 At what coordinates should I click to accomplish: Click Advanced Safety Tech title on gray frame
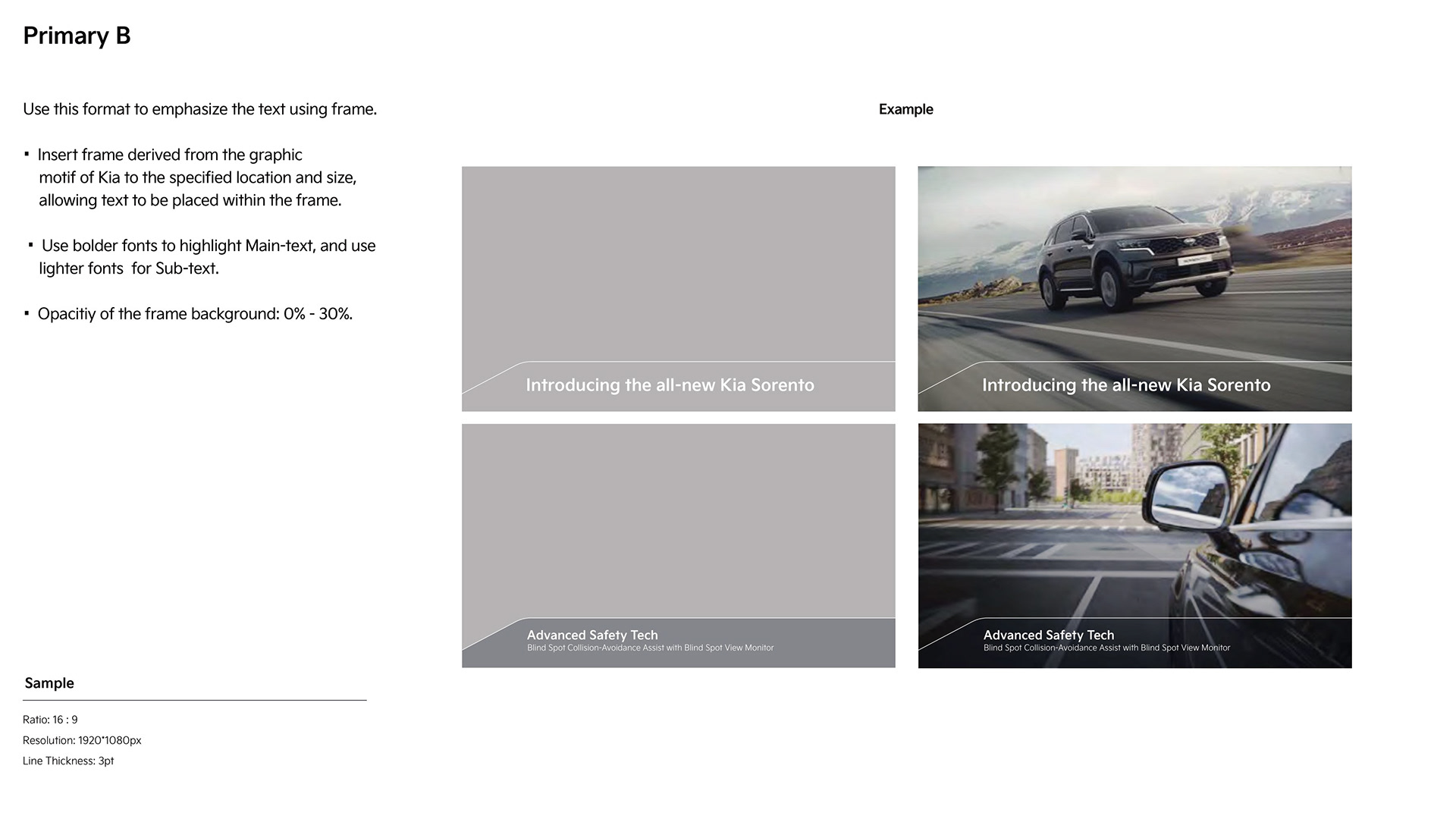coord(592,635)
